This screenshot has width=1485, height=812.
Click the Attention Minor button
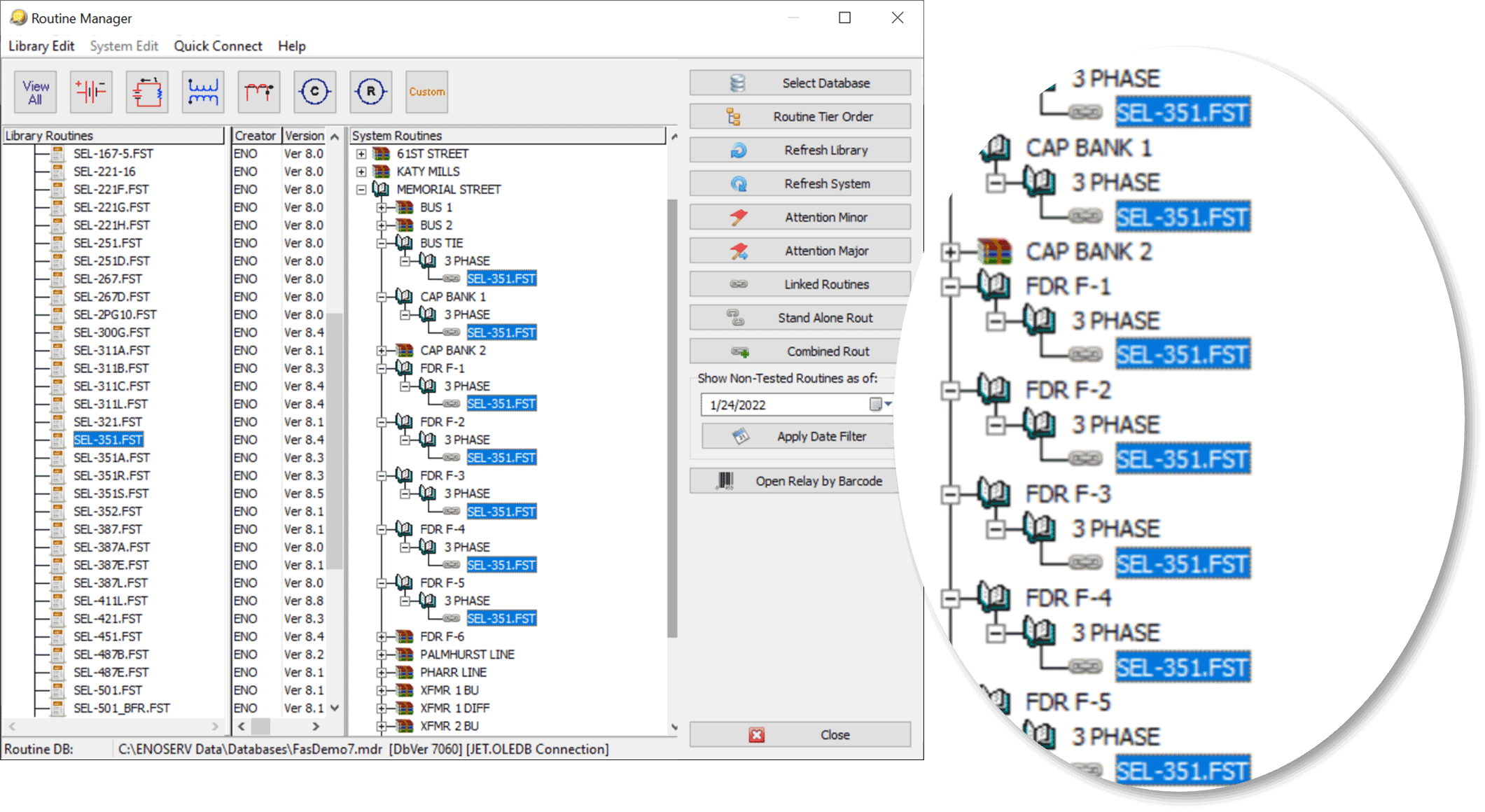tap(800, 218)
